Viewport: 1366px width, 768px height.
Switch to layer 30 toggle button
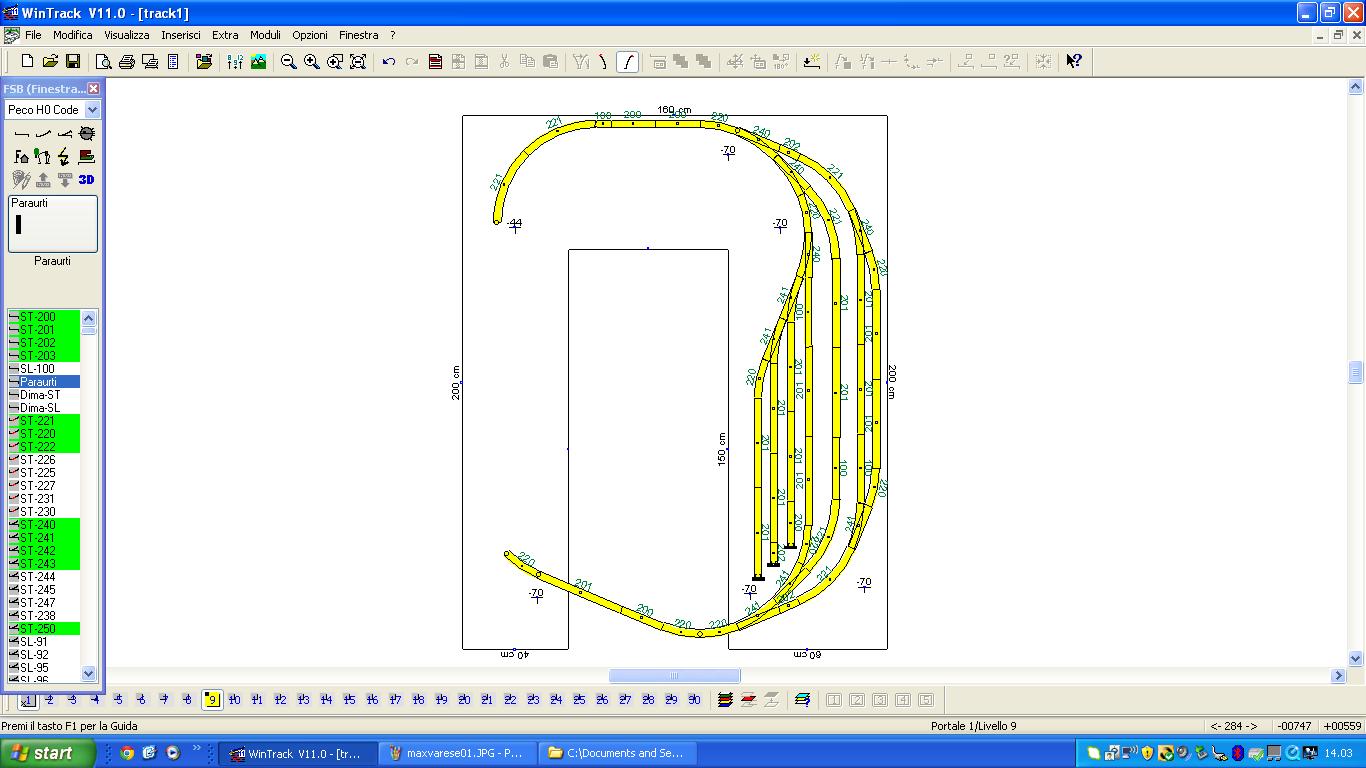pyautogui.click(x=695, y=700)
